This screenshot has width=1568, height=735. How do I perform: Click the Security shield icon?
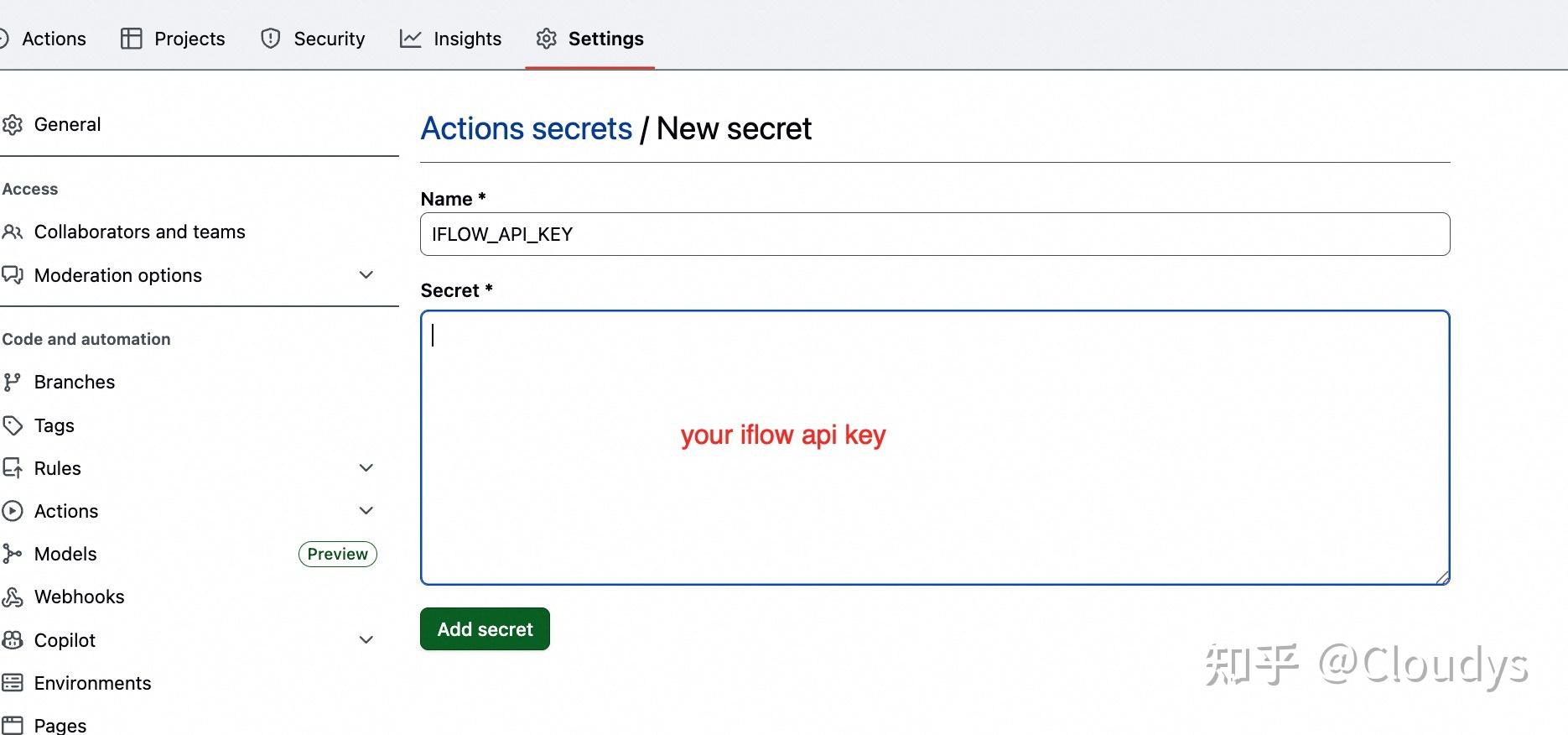coord(268,38)
